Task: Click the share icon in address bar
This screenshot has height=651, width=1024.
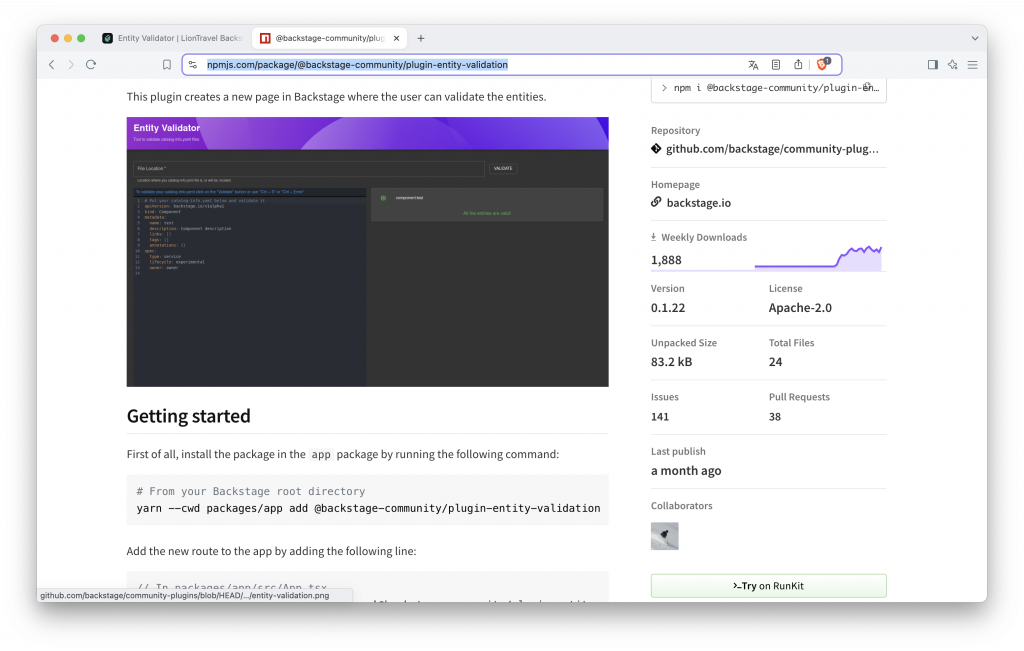Action: point(798,65)
